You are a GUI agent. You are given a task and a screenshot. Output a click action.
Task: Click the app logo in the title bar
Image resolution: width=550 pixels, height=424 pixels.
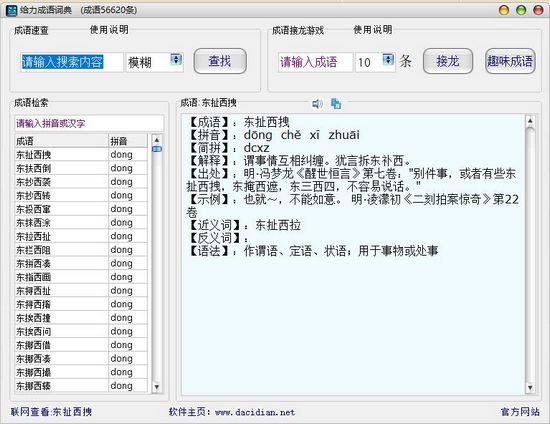point(11,11)
